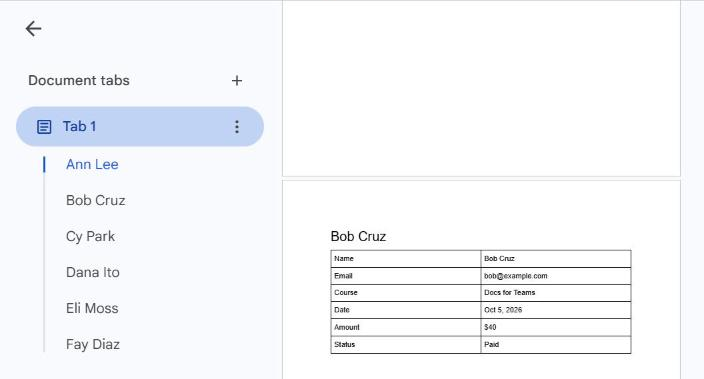
Task: Click the Course label cell
Action: point(406,293)
